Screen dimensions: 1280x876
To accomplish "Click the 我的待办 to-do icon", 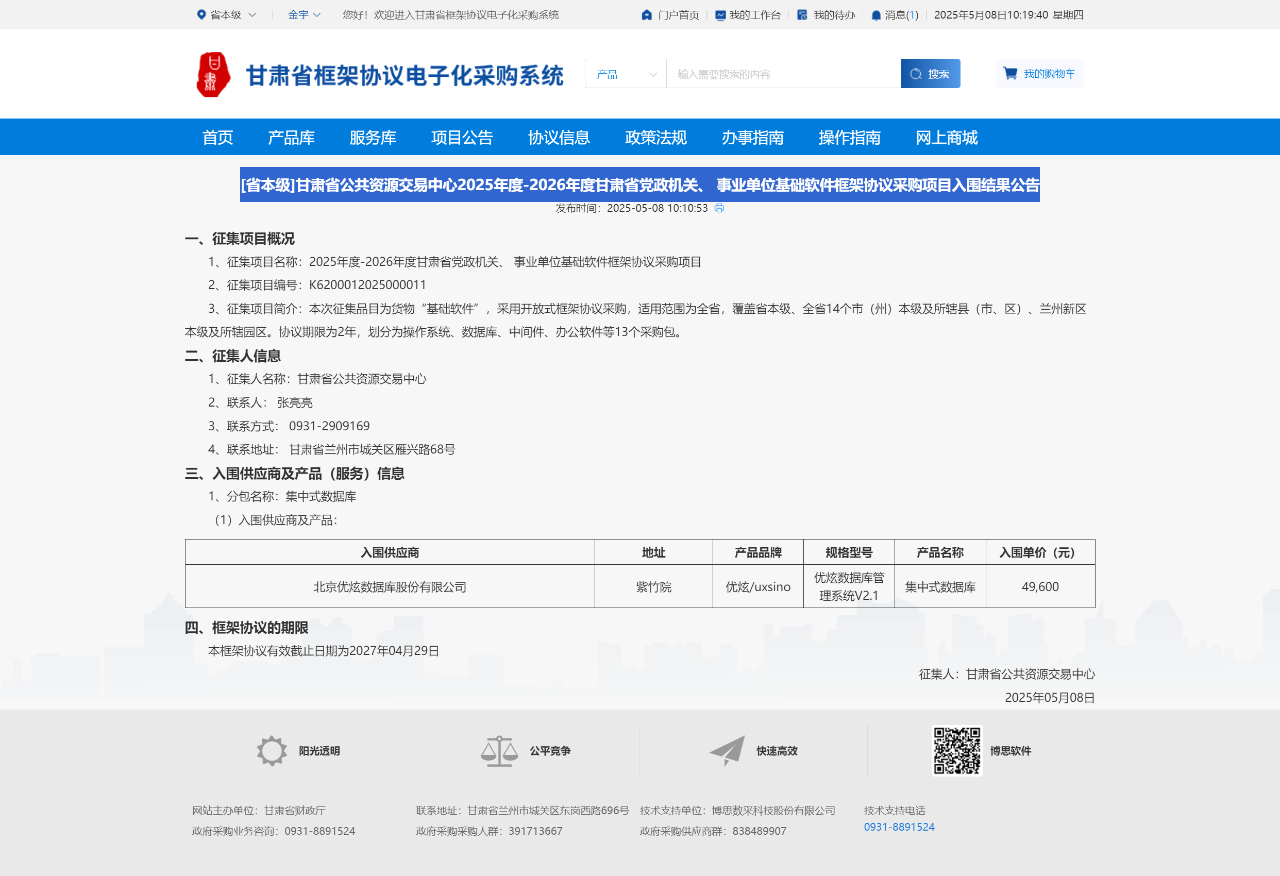I will pyautogui.click(x=802, y=15).
